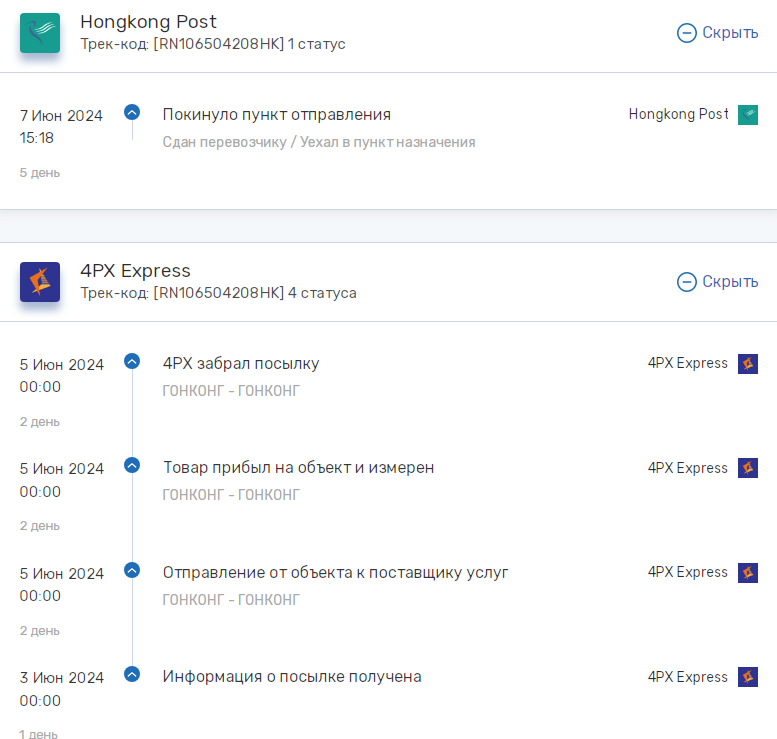Viewport: 777px width, 739px height.
Task: Expand 'Товар прибыл на объект' timeline chevron
Action: coord(132,465)
